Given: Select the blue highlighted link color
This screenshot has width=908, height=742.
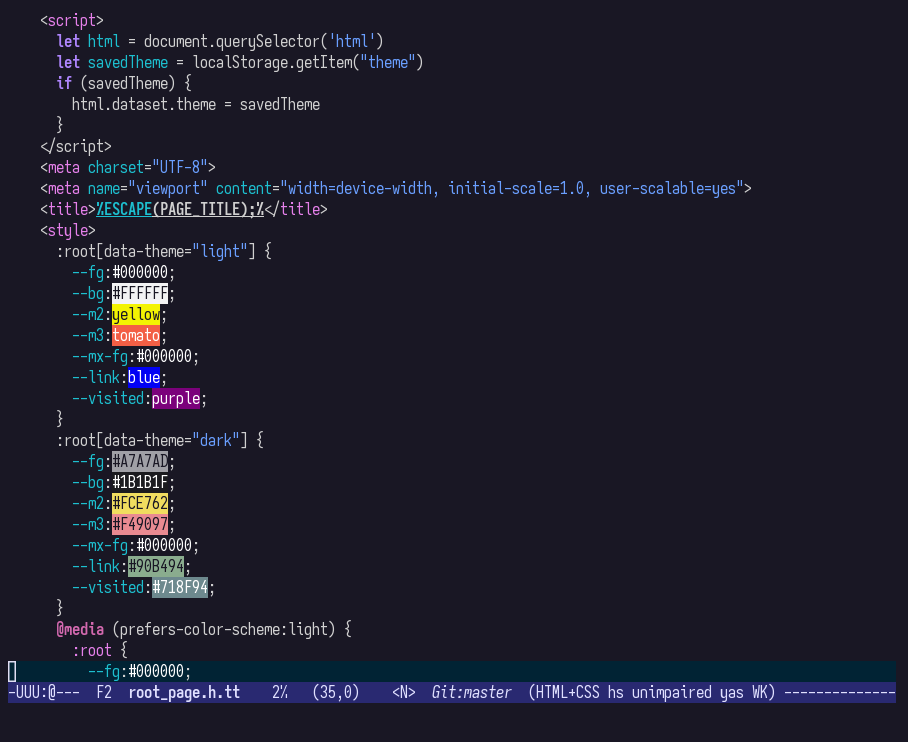Looking at the screenshot, I should click(x=144, y=378).
